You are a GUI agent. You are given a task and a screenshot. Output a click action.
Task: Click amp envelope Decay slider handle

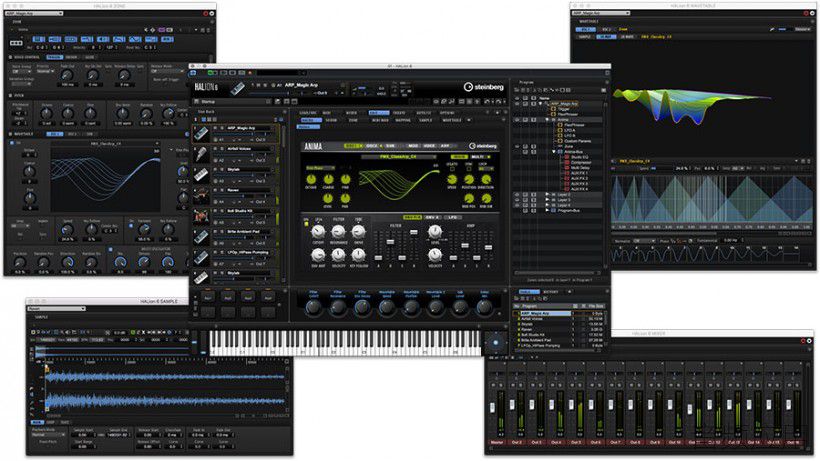(x=465, y=245)
